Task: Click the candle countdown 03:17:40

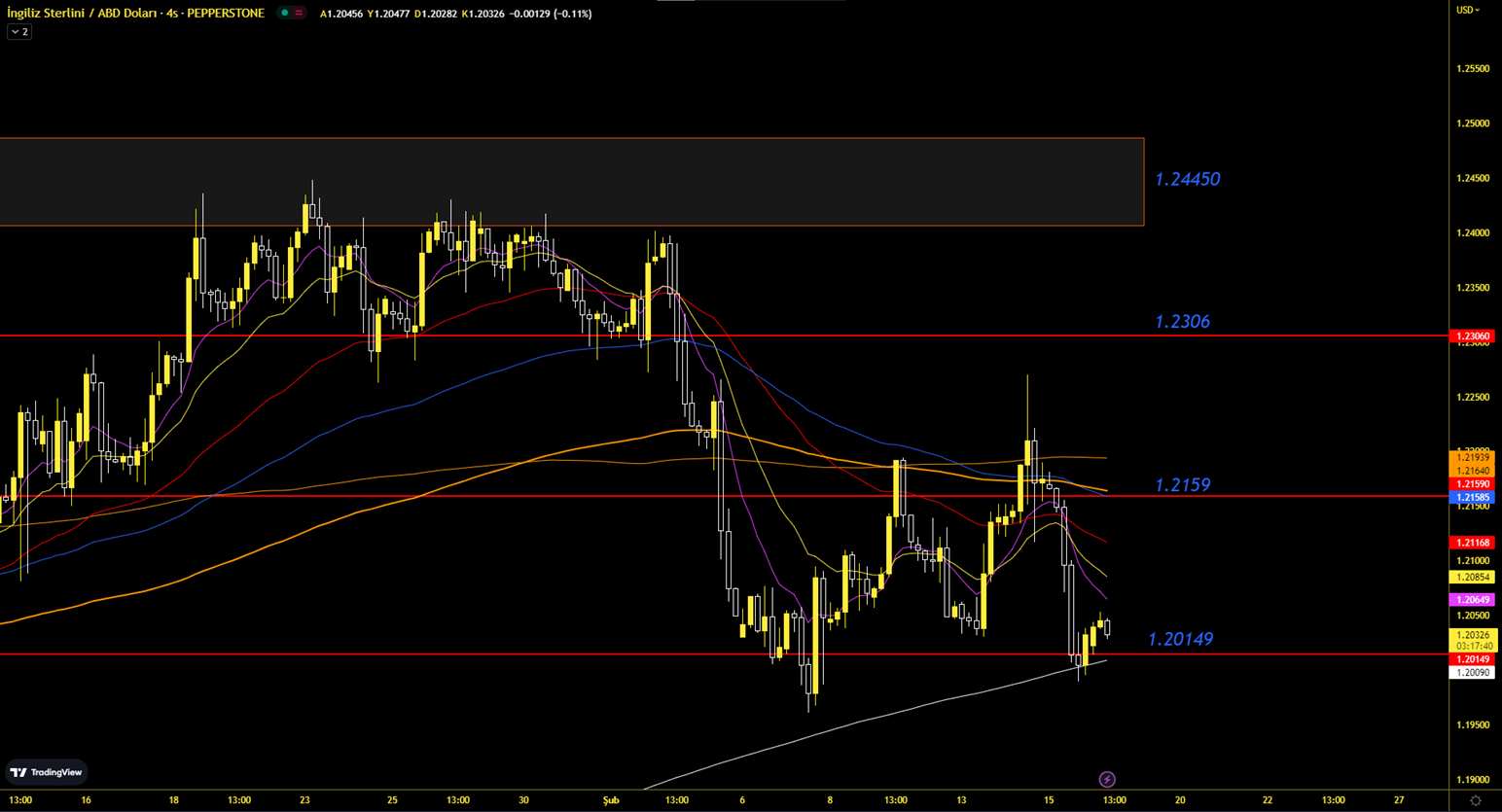Action: (1473, 647)
